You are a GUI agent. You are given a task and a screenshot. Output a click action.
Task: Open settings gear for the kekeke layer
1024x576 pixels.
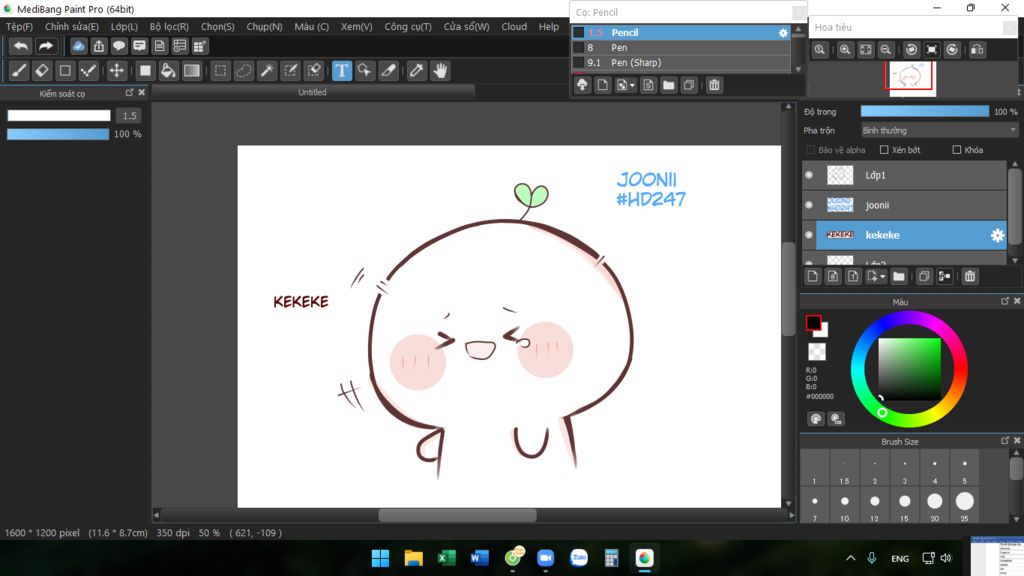tap(997, 235)
